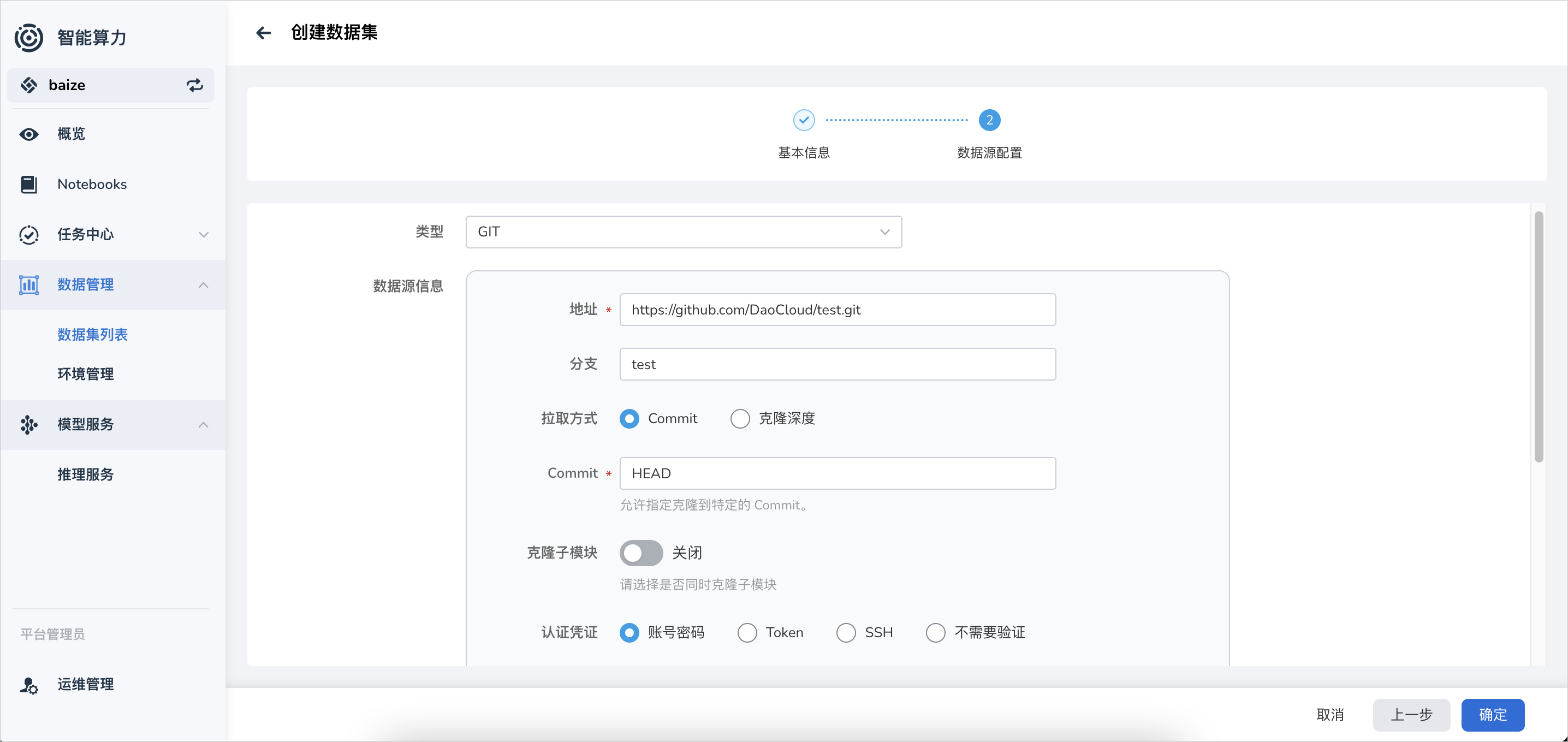Select 克隆深度 pull method radio button

click(x=740, y=418)
